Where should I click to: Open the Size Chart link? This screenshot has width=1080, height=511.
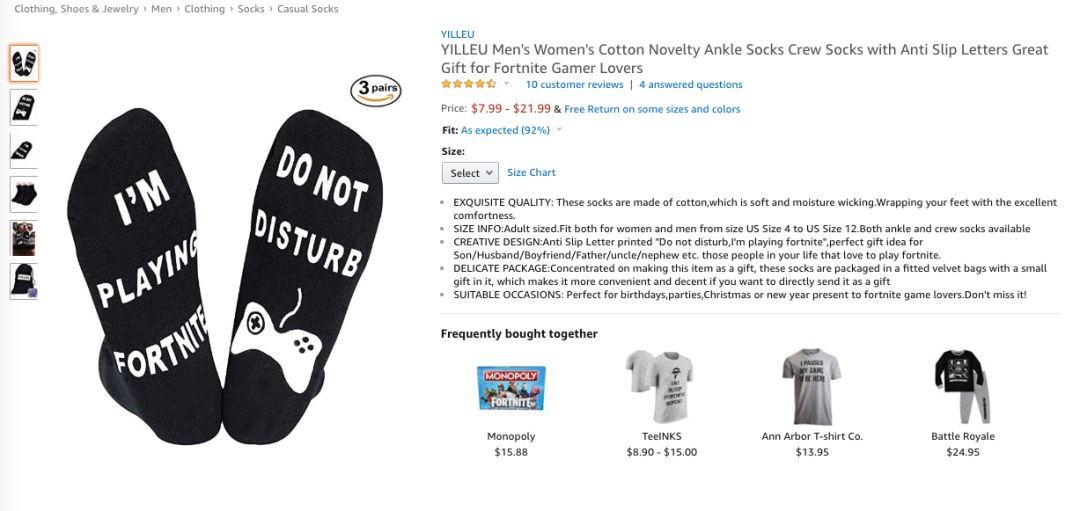[531, 173]
